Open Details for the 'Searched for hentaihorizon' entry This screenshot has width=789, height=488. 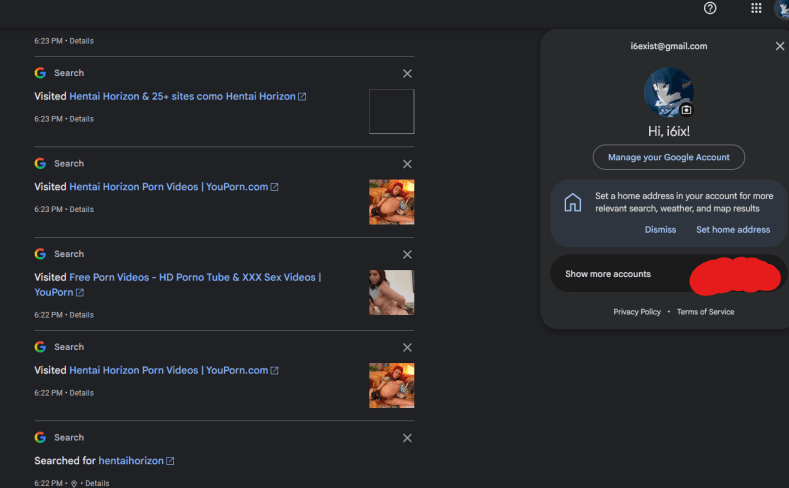tap(97, 483)
